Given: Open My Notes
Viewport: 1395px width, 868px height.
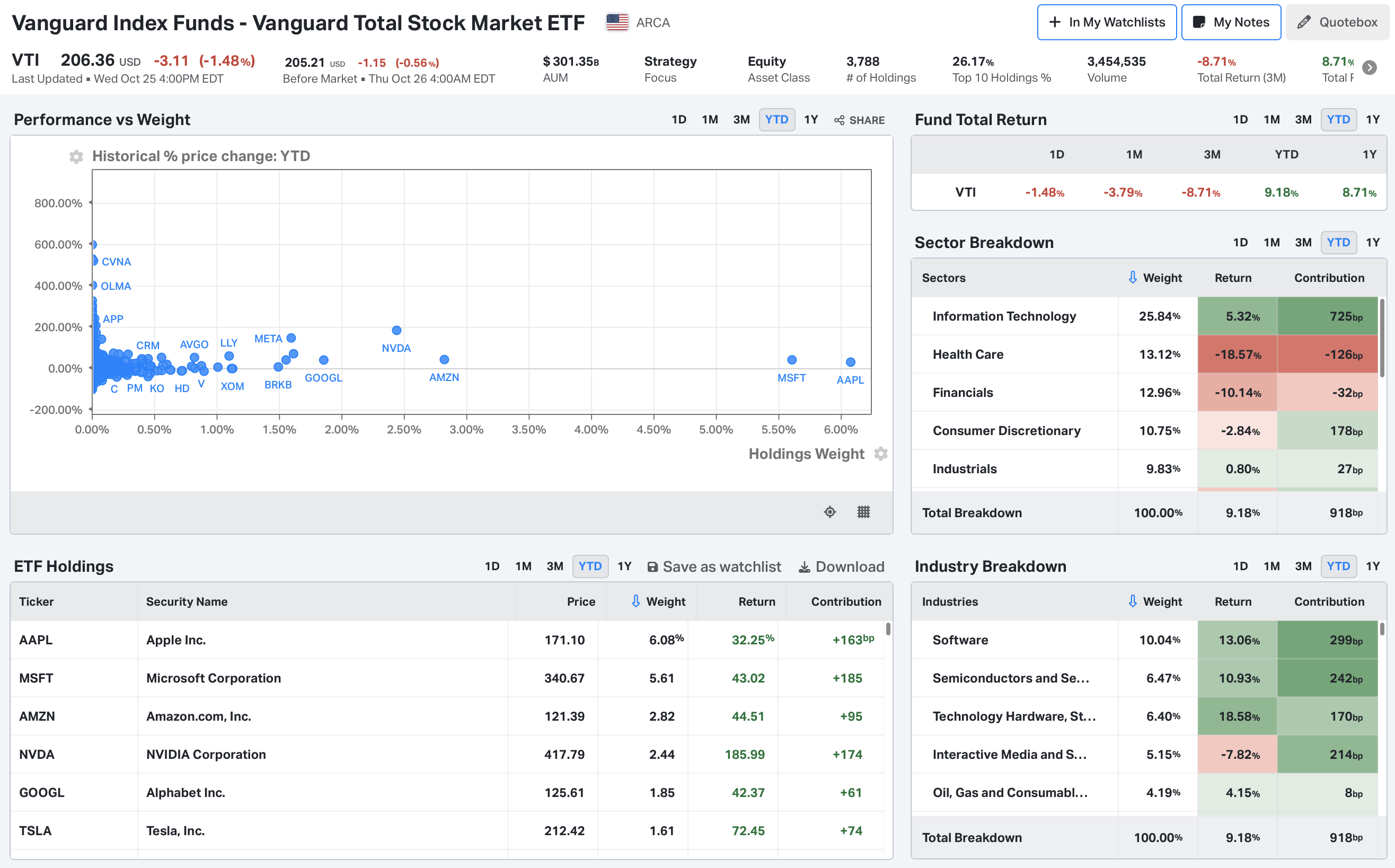Looking at the screenshot, I should [x=1231, y=22].
